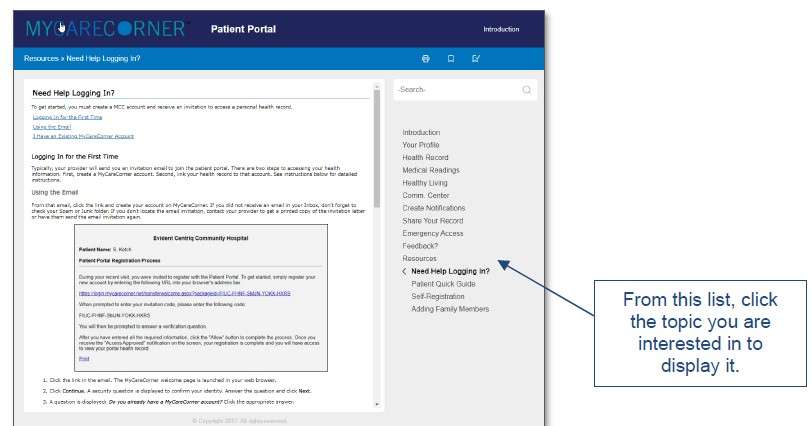Click the bookmark icon in blue toolbar

pyautogui.click(x=451, y=58)
